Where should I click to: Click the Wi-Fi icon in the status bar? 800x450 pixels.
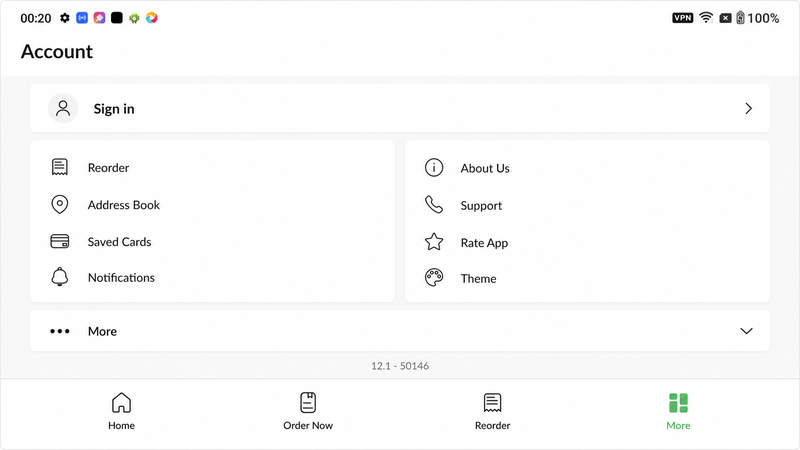point(706,17)
